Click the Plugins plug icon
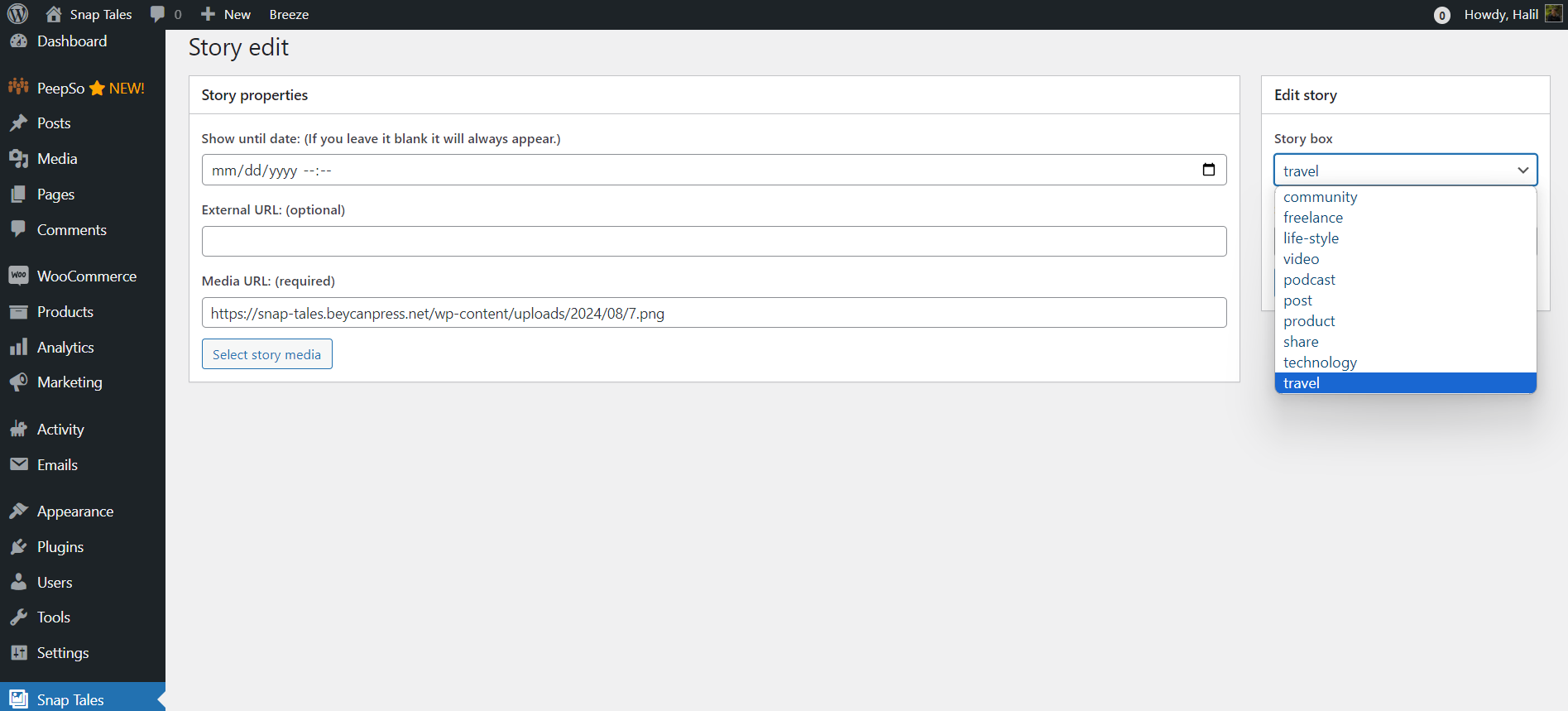This screenshot has height=711, width=1568. tap(18, 546)
